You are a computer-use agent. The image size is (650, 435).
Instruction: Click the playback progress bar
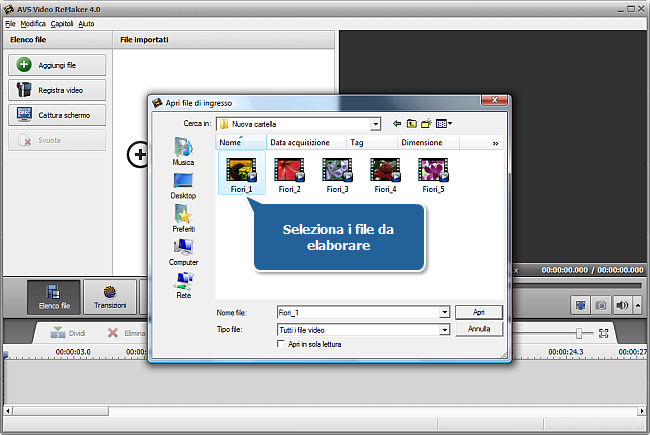click(x=577, y=285)
